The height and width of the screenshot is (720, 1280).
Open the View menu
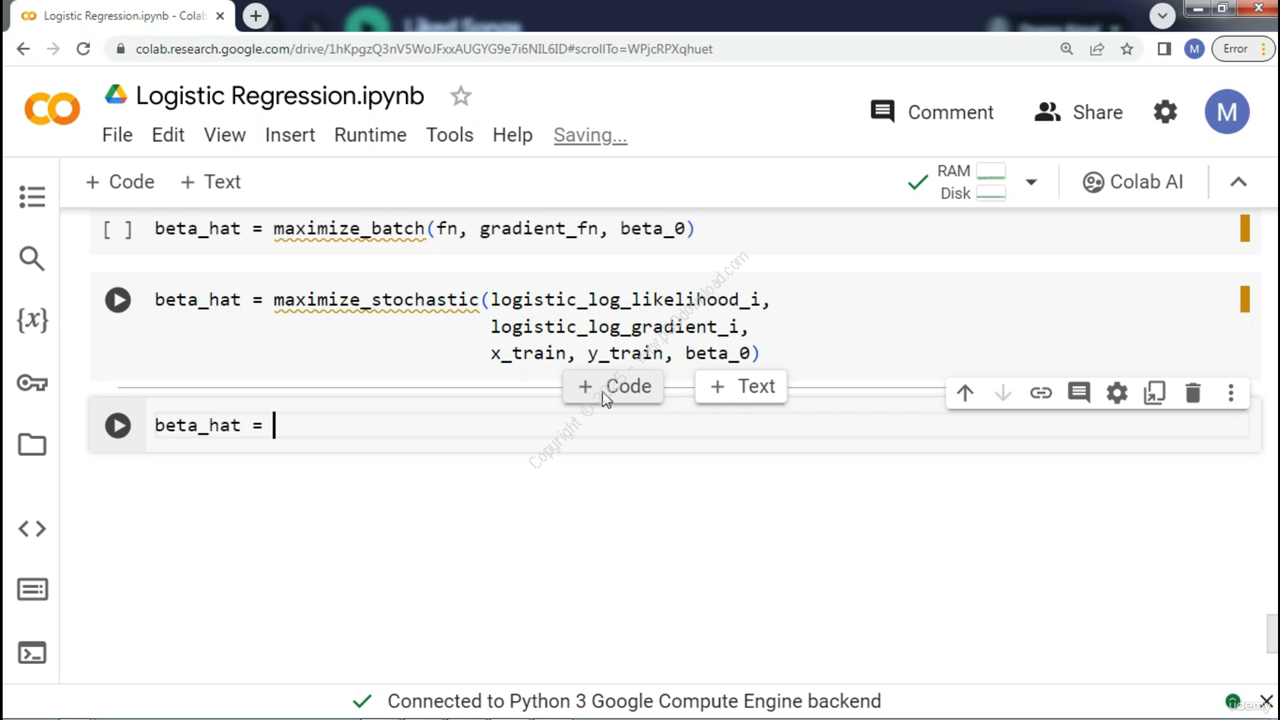tap(225, 135)
